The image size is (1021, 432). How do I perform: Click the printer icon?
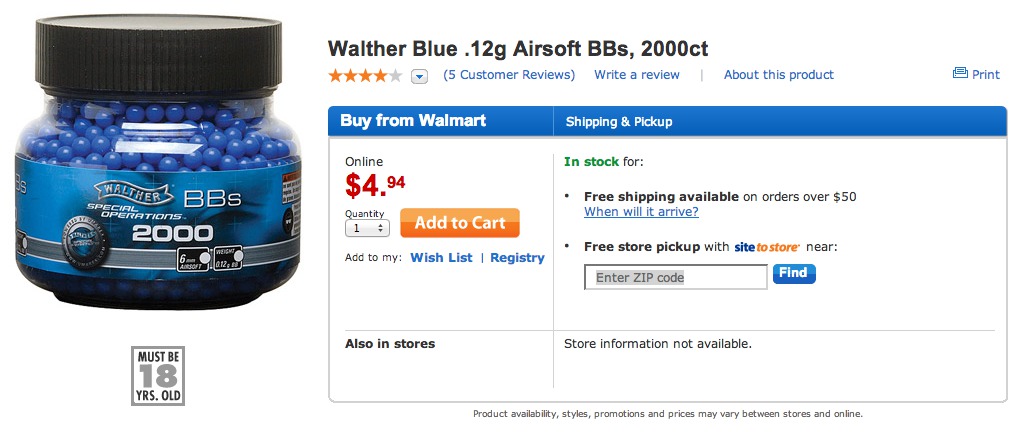(960, 74)
